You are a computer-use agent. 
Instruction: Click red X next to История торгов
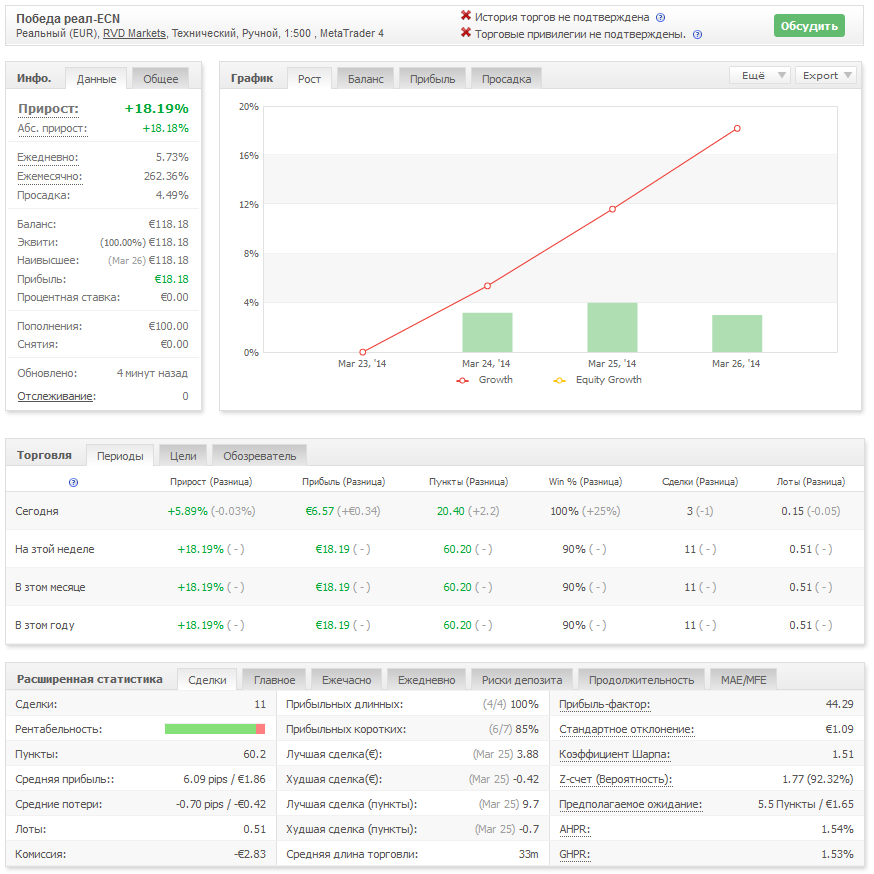coord(466,16)
